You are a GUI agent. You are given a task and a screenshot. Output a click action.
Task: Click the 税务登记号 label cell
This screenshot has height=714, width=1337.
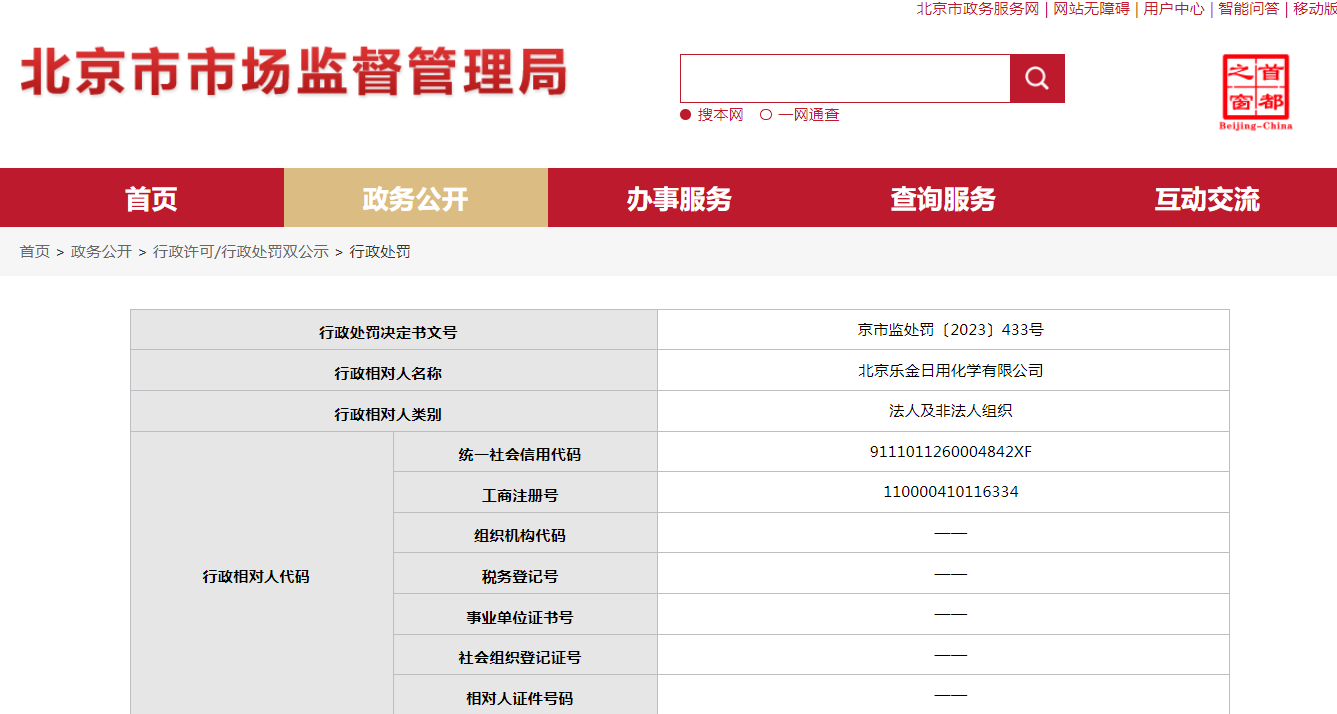[x=525, y=575]
